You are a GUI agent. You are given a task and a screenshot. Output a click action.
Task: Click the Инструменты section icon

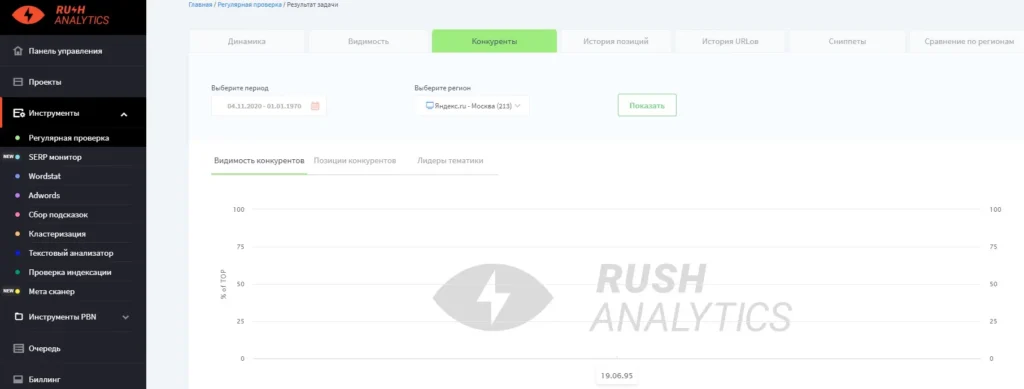coord(19,113)
